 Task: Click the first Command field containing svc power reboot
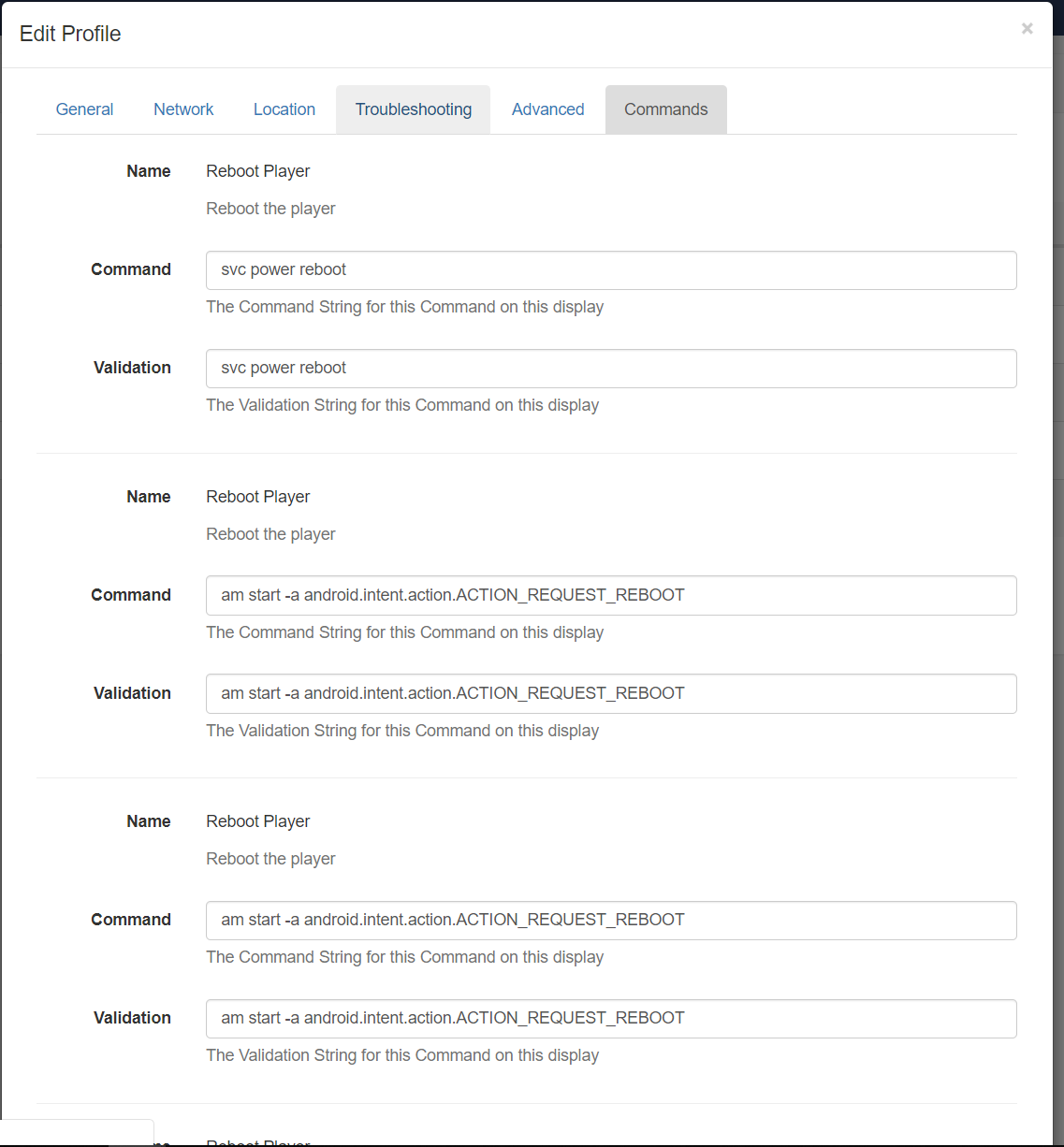(x=611, y=270)
